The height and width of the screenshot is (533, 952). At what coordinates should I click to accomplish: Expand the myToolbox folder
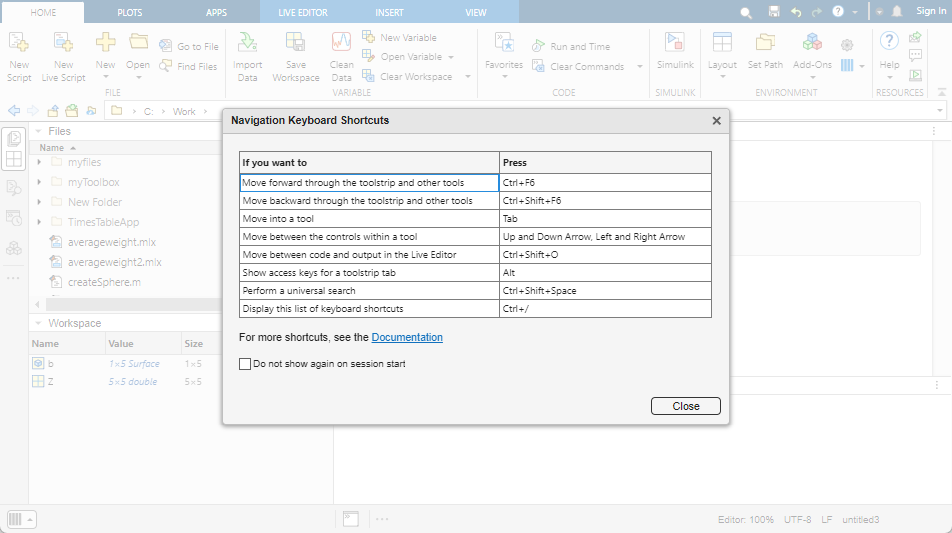point(39,182)
